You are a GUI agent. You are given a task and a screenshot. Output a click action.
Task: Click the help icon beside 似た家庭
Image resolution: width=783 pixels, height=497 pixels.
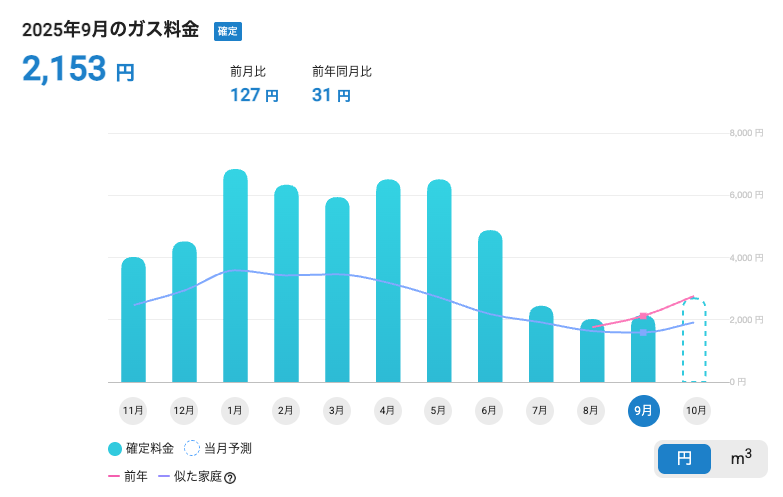pyautogui.click(x=230, y=478)
